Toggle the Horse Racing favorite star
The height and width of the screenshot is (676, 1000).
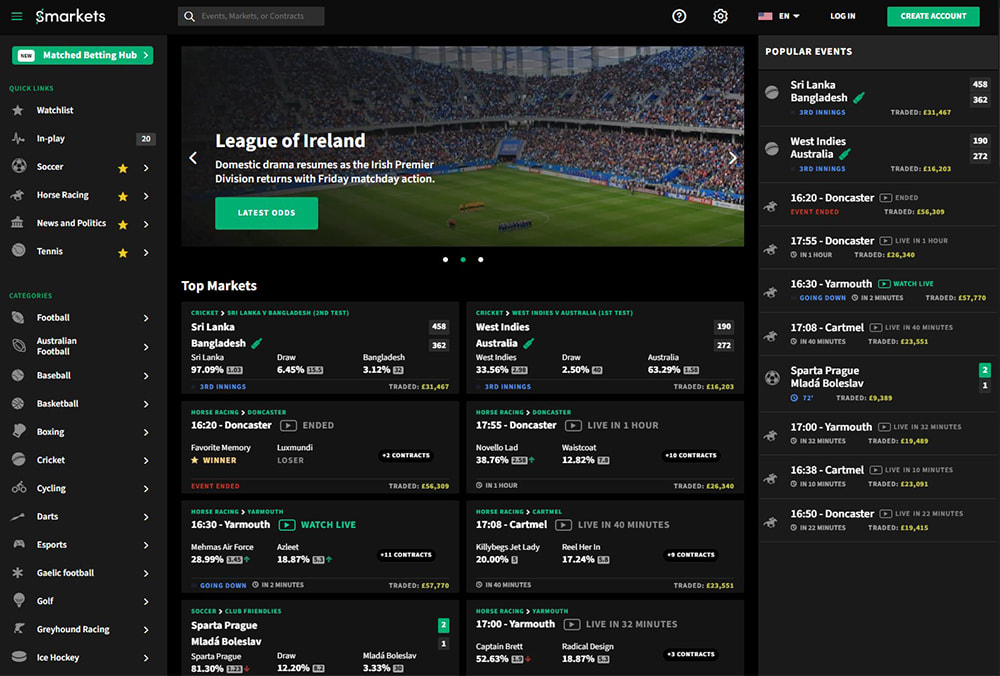[x=123, y=196]
